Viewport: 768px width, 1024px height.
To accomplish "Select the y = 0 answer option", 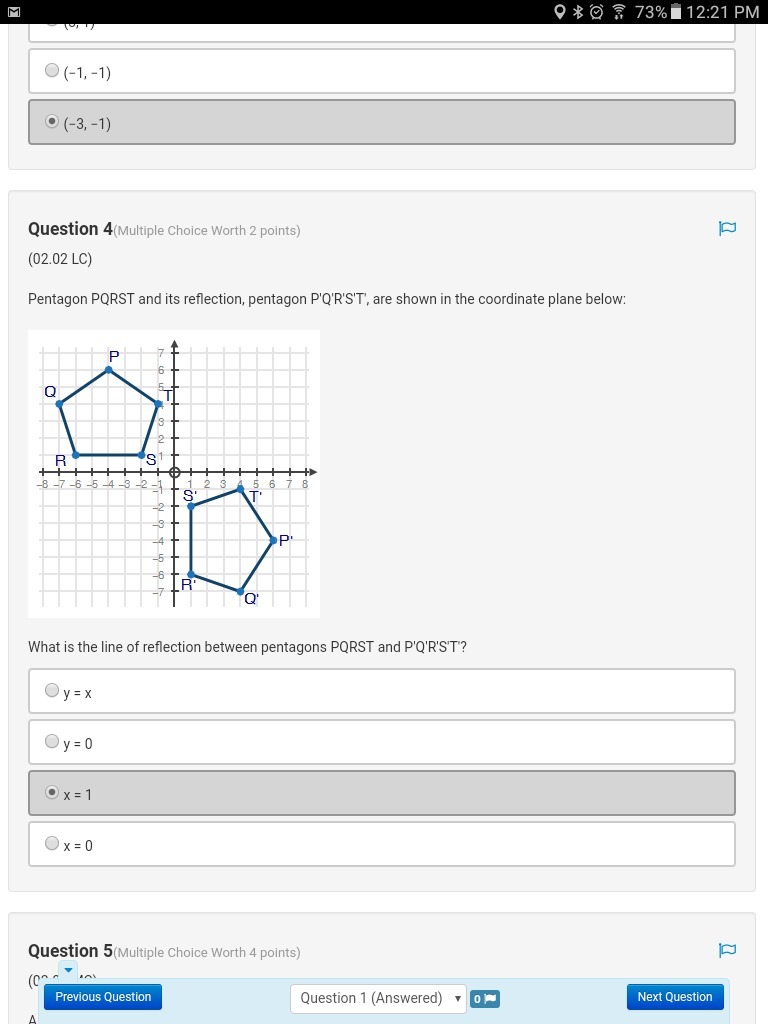I will click(52, 741).
